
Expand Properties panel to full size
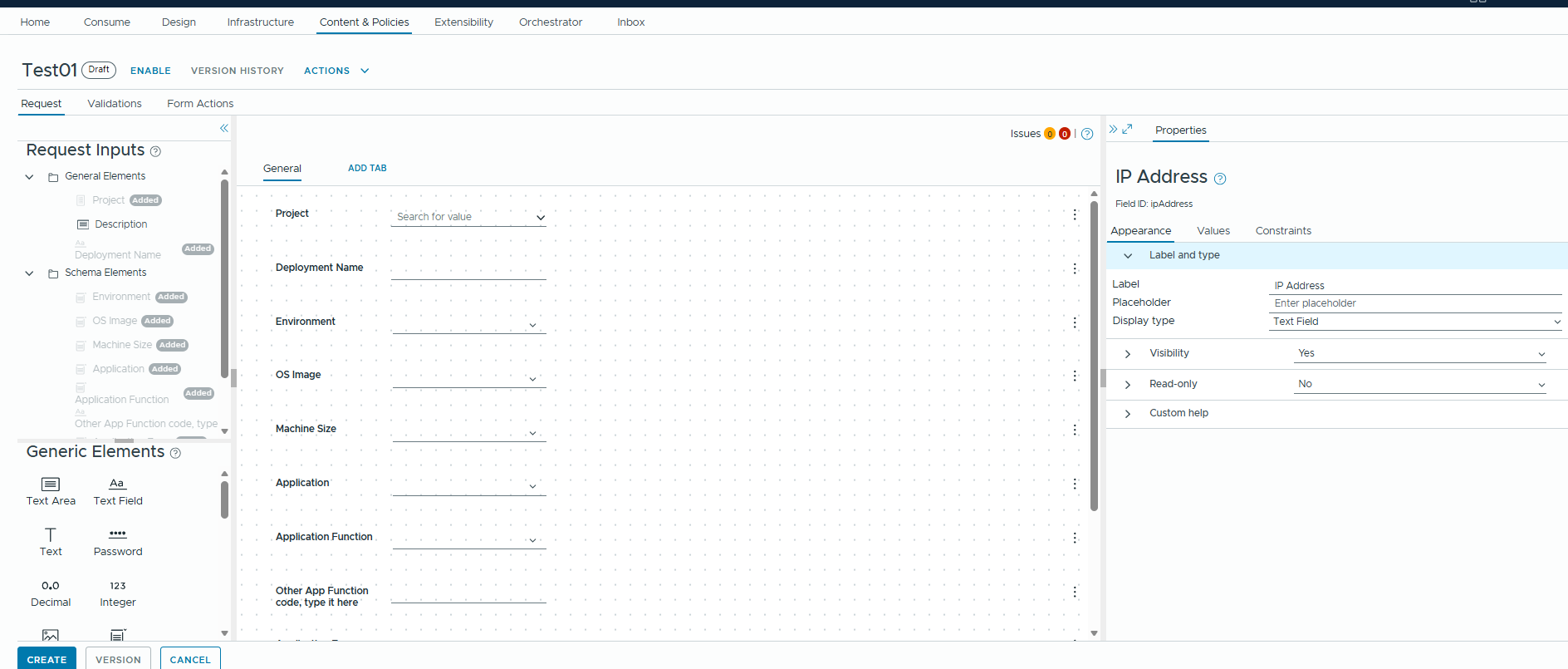tap(1127, 130)
